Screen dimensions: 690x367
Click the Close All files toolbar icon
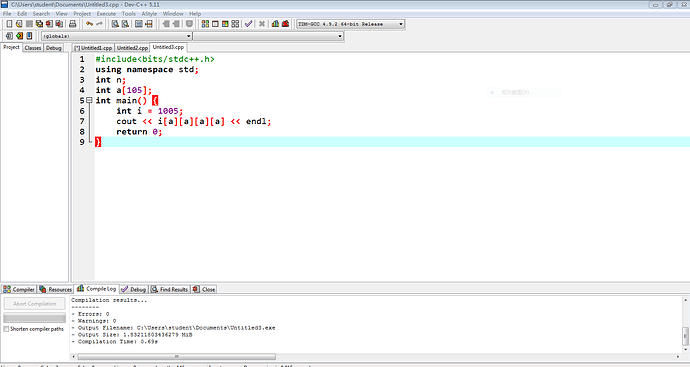click(59, 24)
